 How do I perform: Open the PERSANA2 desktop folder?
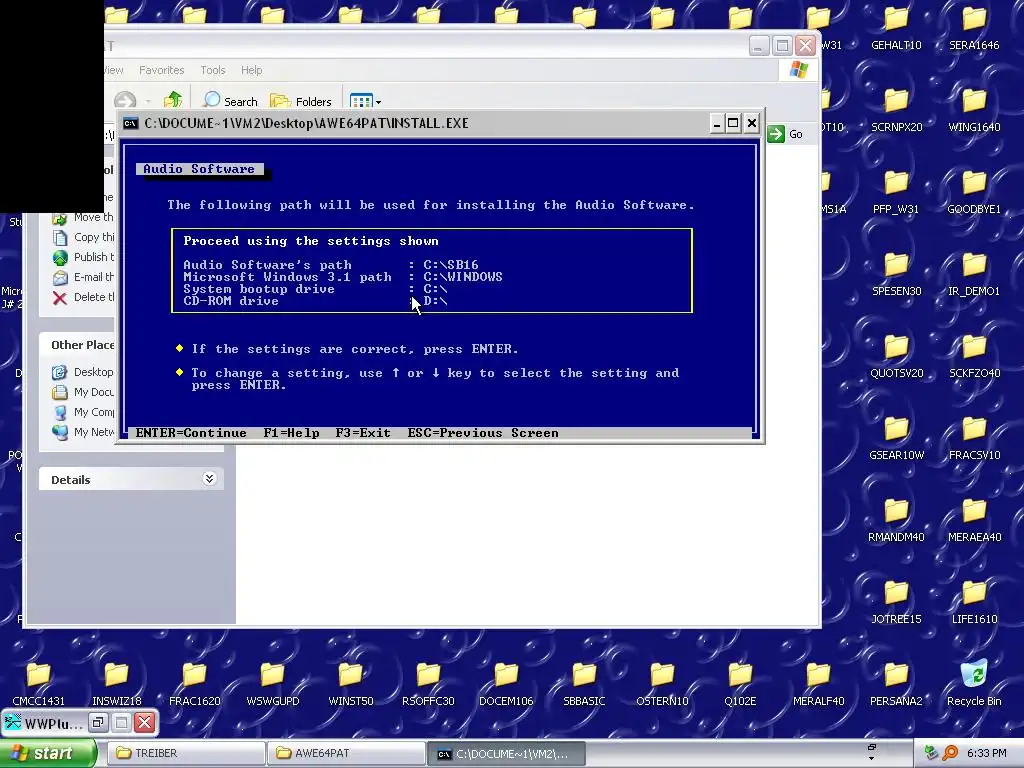tap(896, 684)
